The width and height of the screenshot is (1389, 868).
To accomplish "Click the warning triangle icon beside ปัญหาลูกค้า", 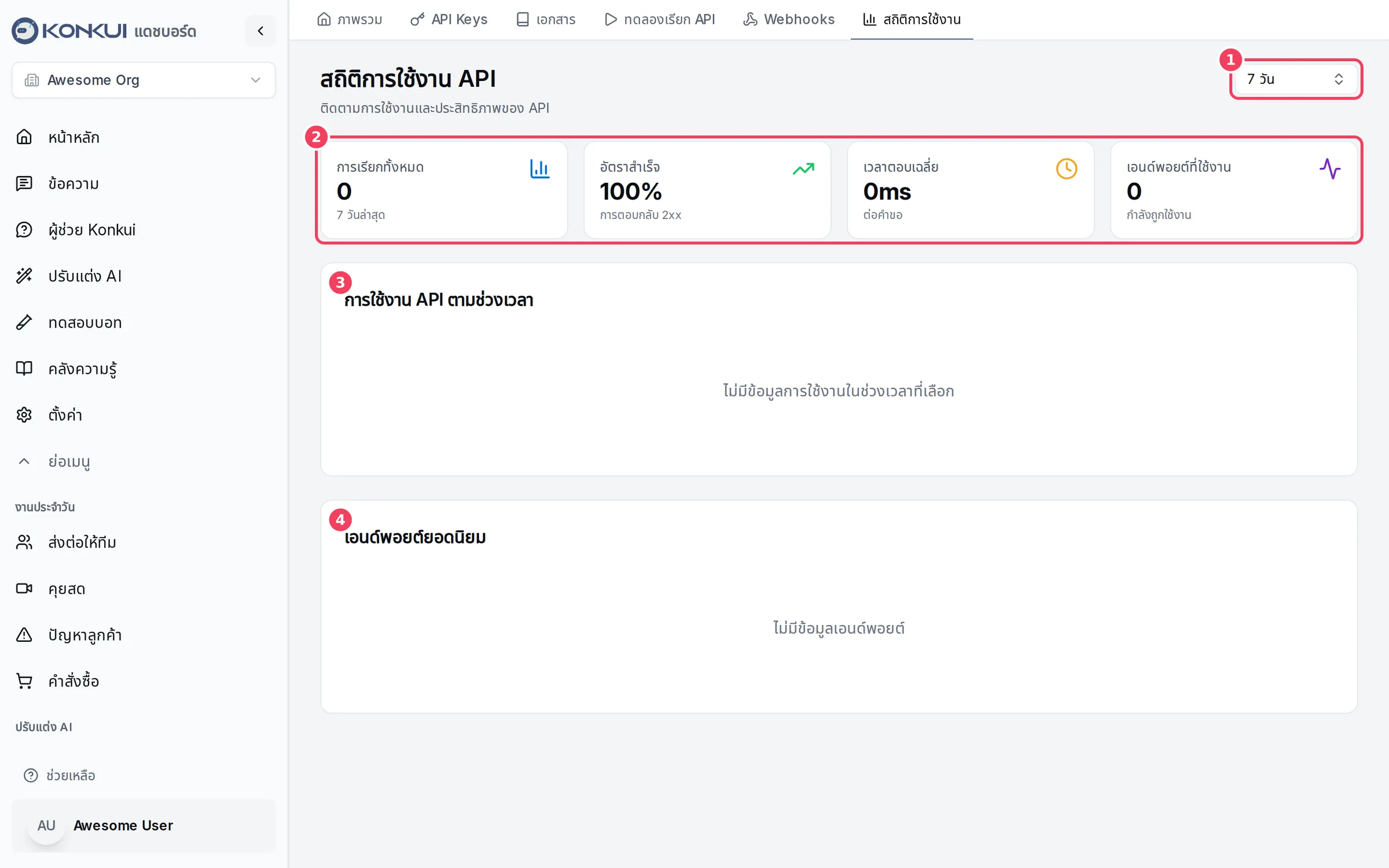I will pos(24,635).
